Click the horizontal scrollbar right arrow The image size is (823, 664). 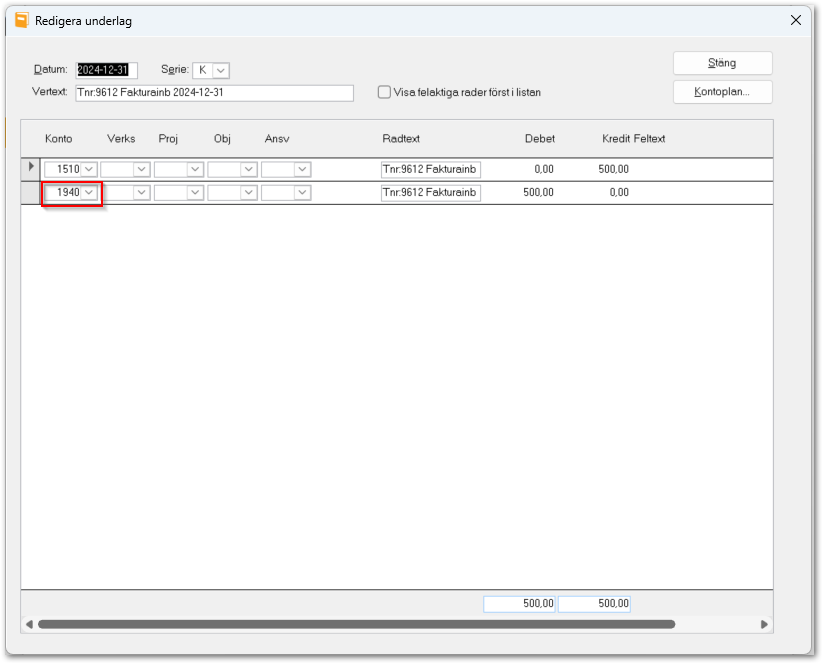pos(764,624)
